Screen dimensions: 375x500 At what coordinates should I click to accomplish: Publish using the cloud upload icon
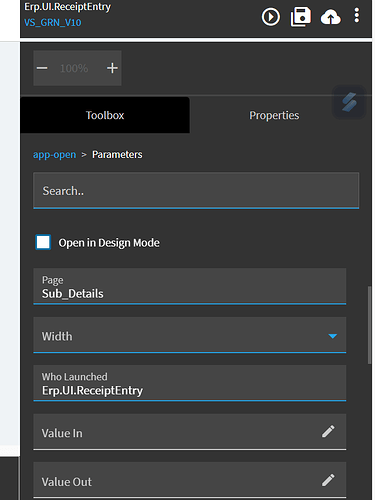(330, 17)
